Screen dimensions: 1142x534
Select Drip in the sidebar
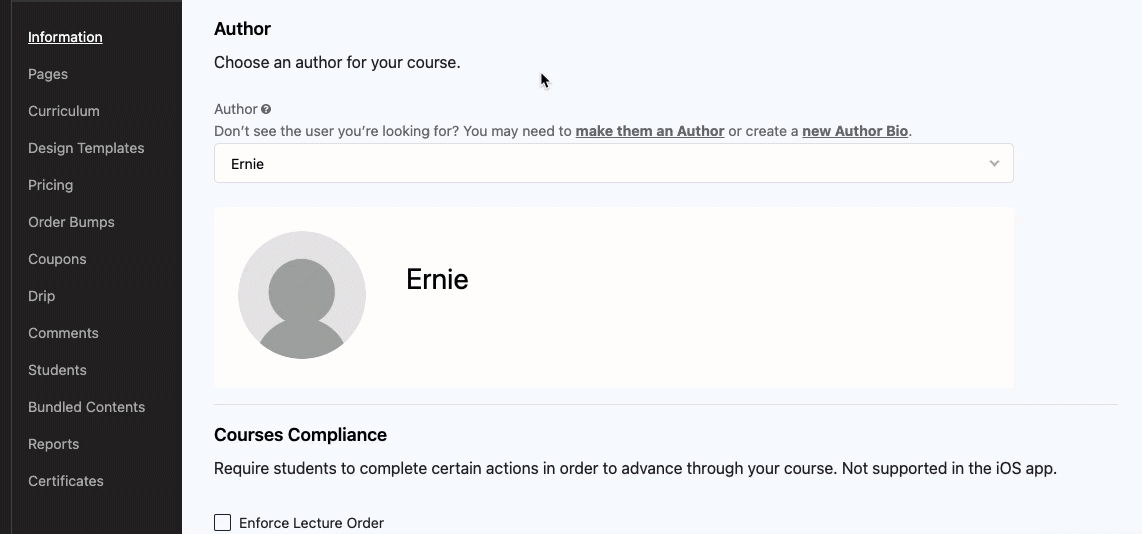[42, 297]
